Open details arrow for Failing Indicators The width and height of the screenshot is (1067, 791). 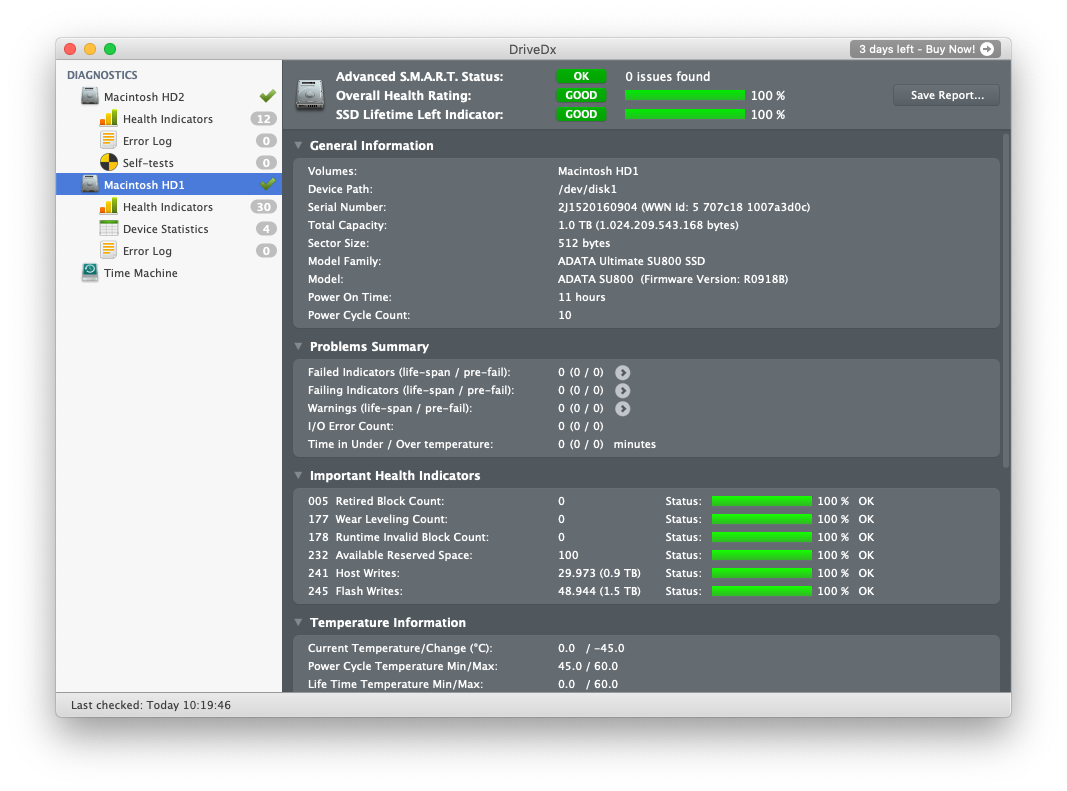[x=623, y=391]
